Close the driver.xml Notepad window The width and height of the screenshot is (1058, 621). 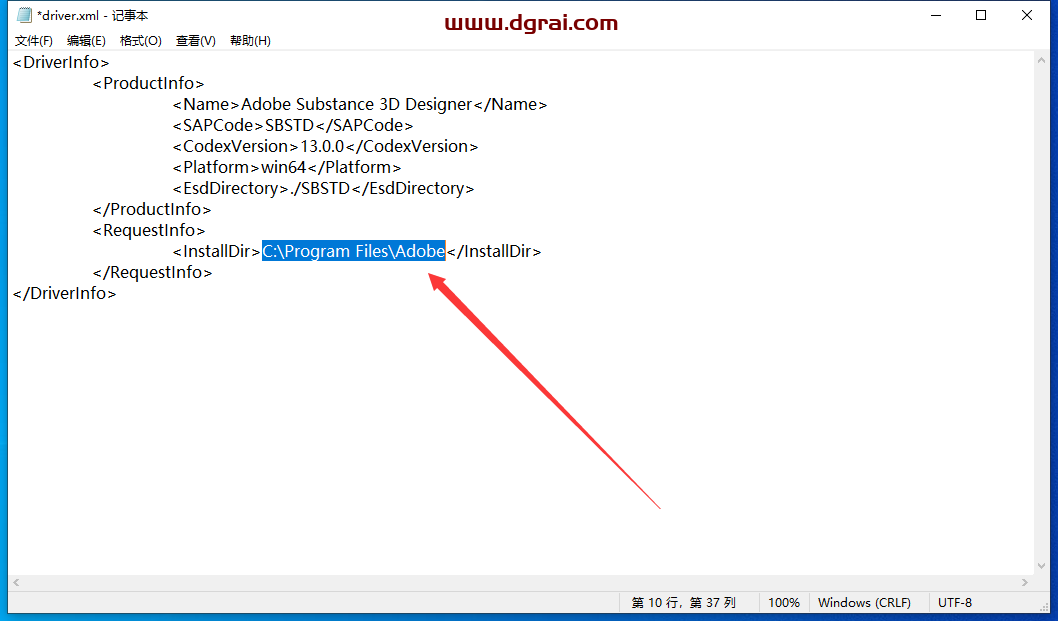tap(1027, 15)
